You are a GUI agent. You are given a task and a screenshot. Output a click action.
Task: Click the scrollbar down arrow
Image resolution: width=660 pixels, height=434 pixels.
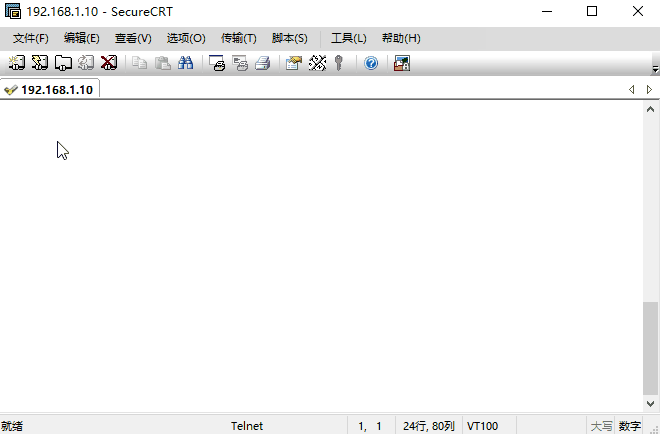click(650, 404)
